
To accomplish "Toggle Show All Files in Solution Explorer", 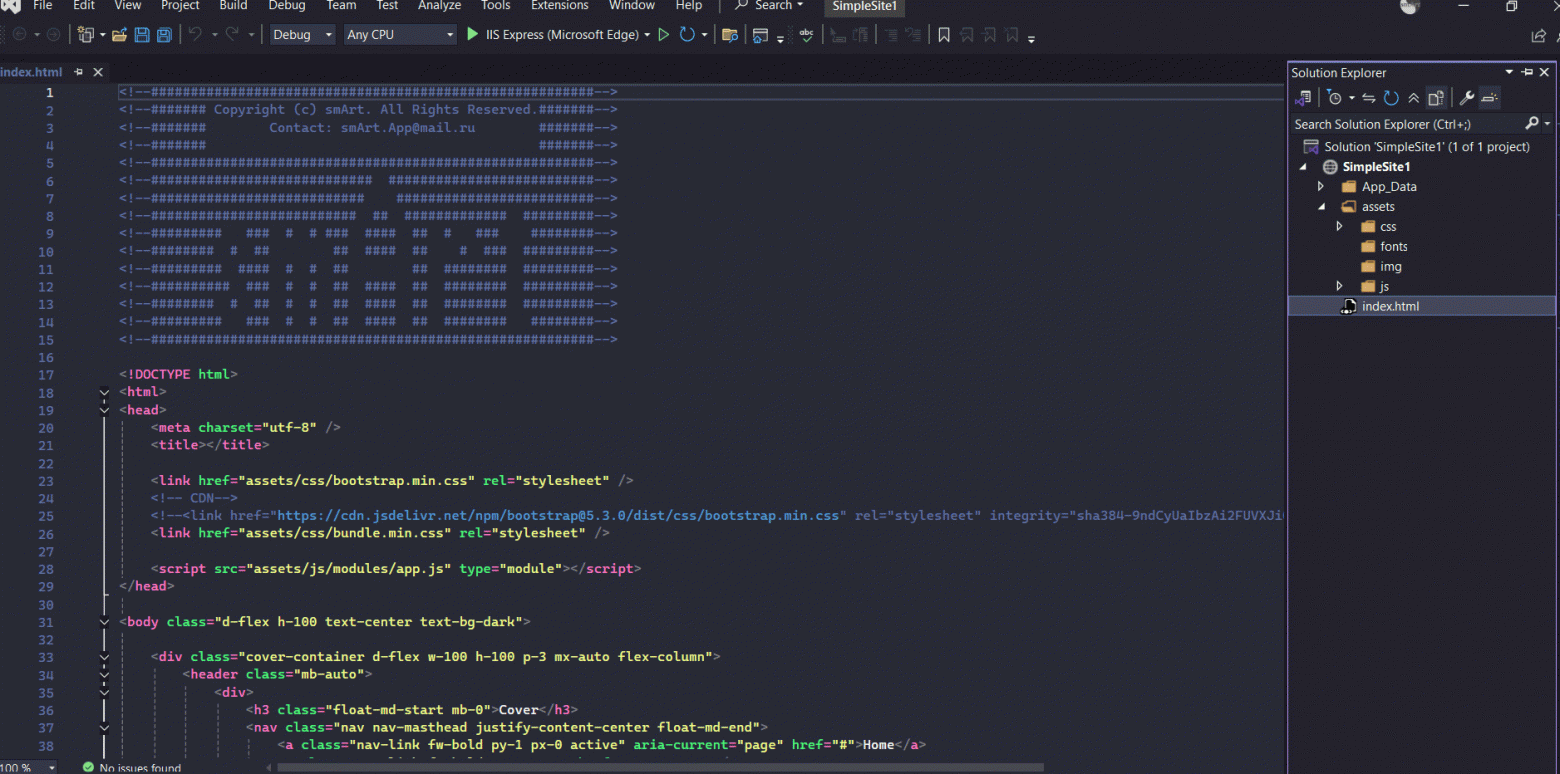I will click(x=1434, y=98).
